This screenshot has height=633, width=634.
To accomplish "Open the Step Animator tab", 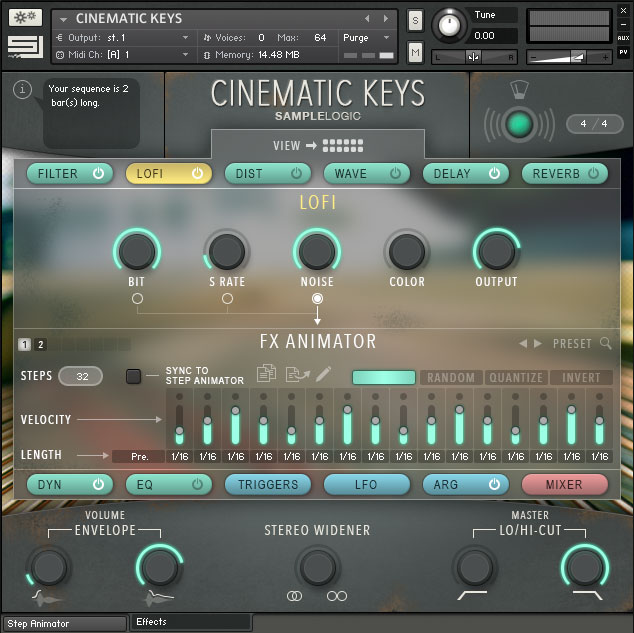I will click(64, 623).
